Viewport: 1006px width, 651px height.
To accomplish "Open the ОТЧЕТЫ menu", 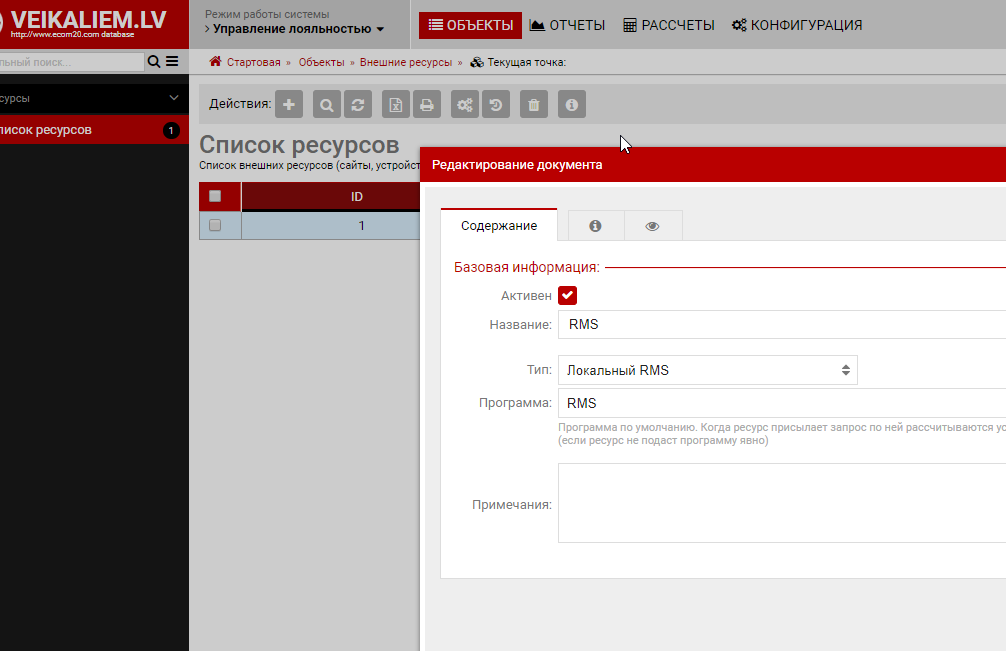I will click(x=567, y=25).
